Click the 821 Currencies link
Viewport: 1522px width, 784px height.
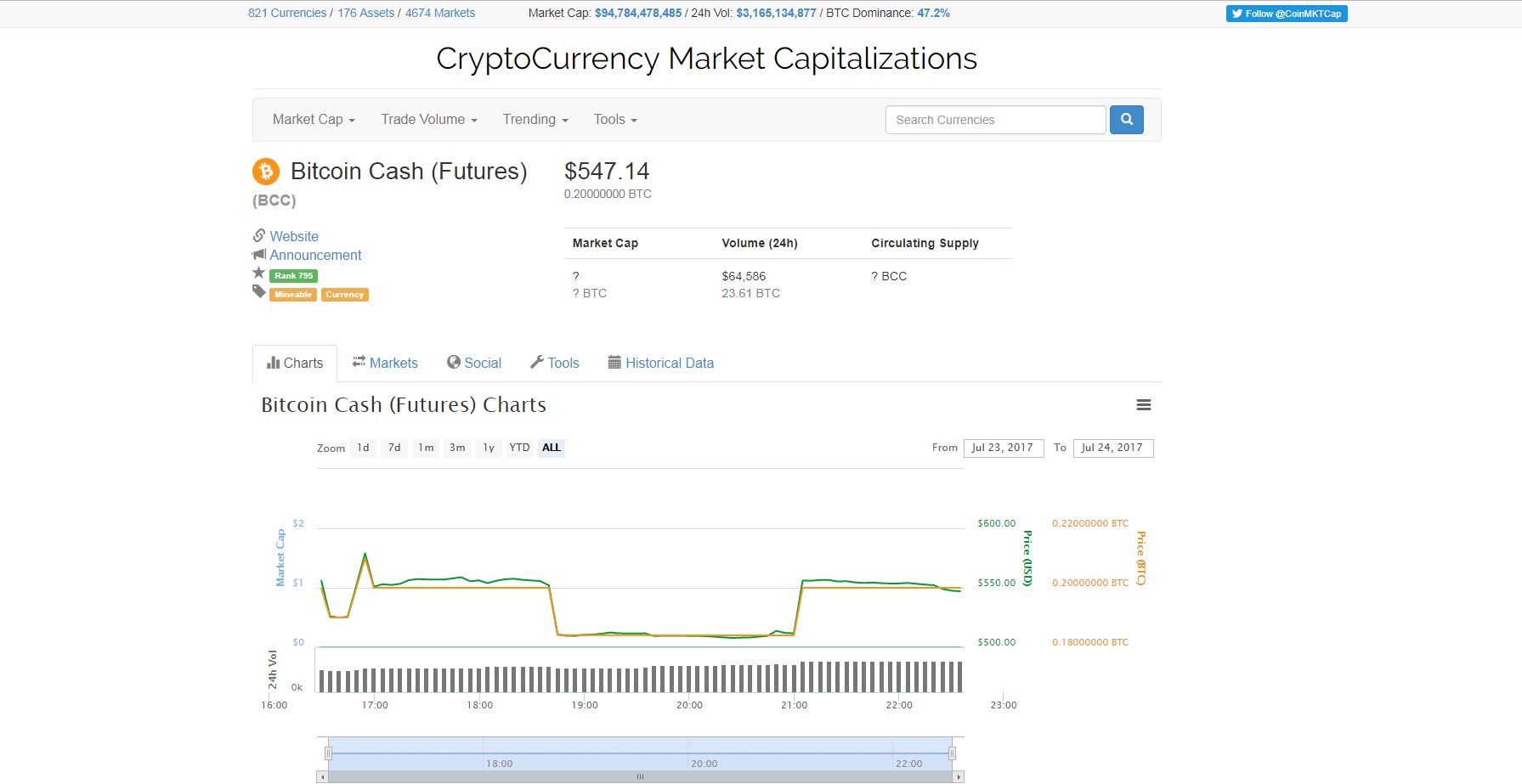click(x=287, y=13)
